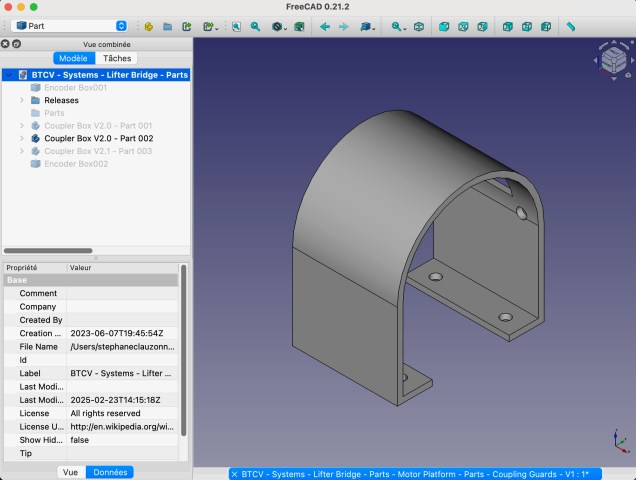Viewport: 636px width, 480px height.
Task: Open the draw style dropdown
Action: point(281,26)
